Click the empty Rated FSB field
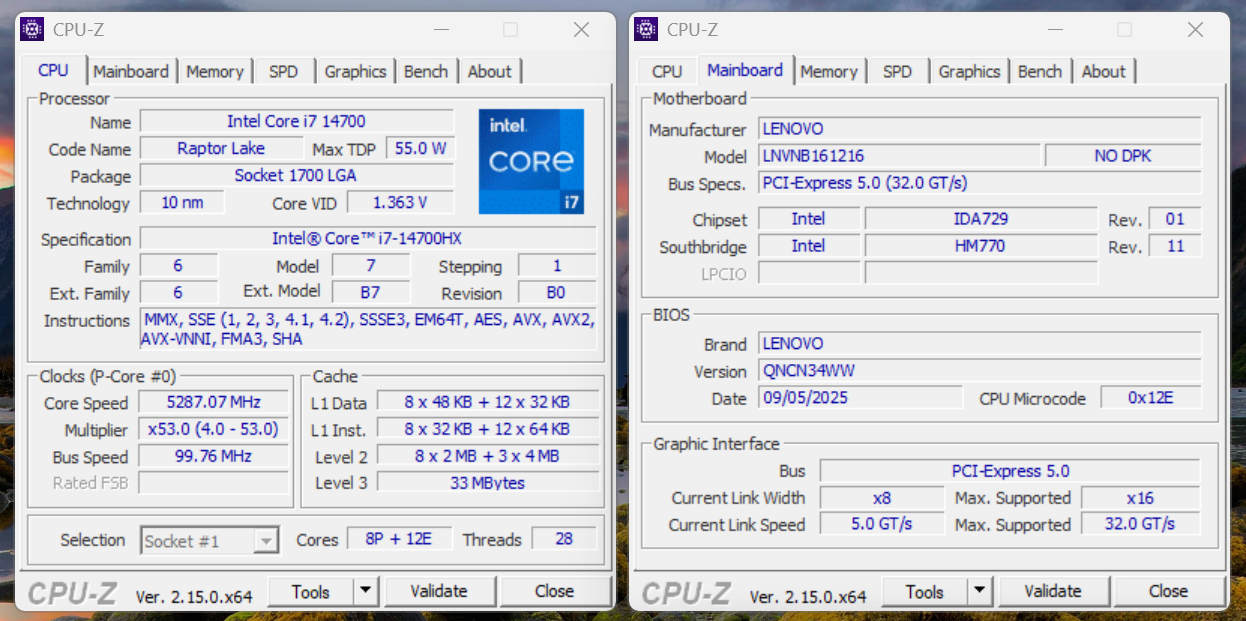Viewport: 1246px width, 621px height. tap(213, 483)
